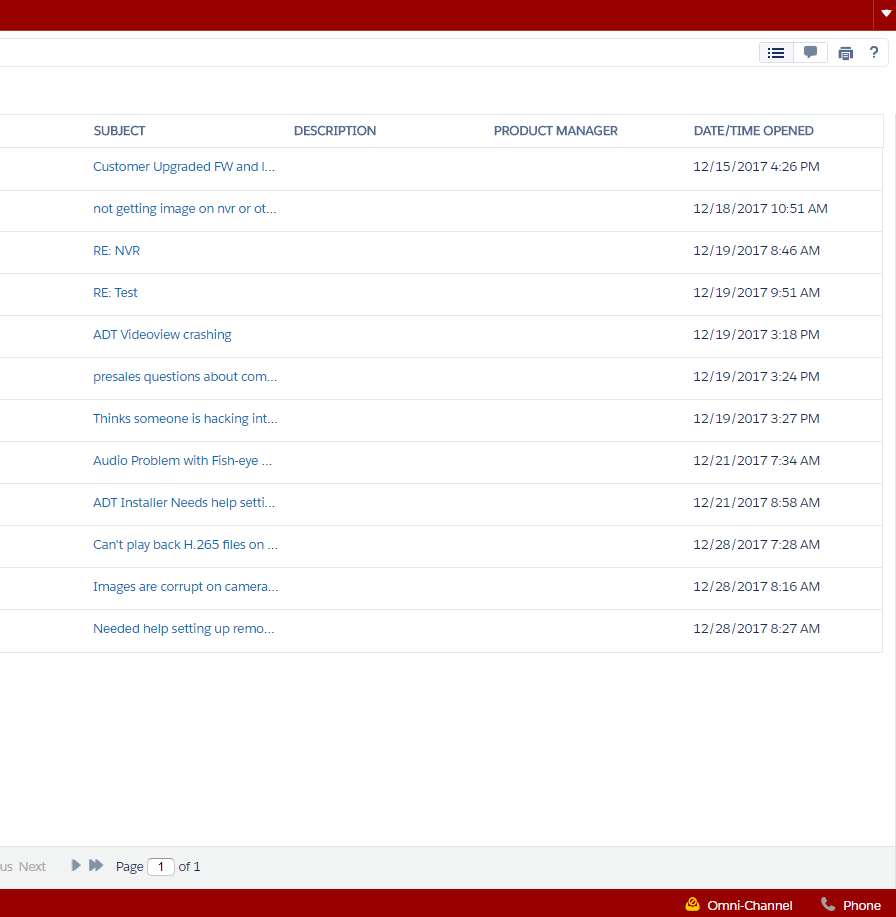Switch to list view icon
Image resolution: width=896 pixels, height=917 pixels.
click(x=776, y=53)
